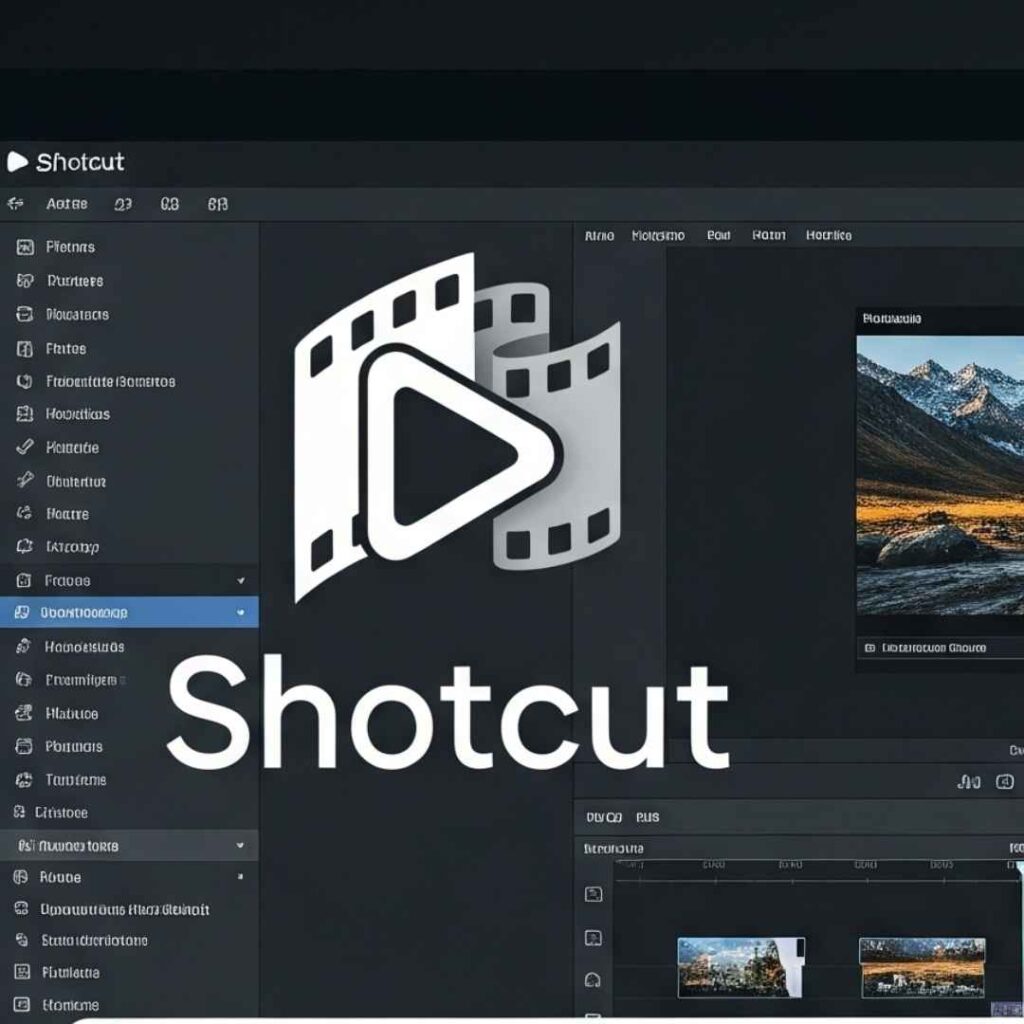Click the Shotcut play logo in the title bar
The image size is (1024, 1024).
click(17, 161)
